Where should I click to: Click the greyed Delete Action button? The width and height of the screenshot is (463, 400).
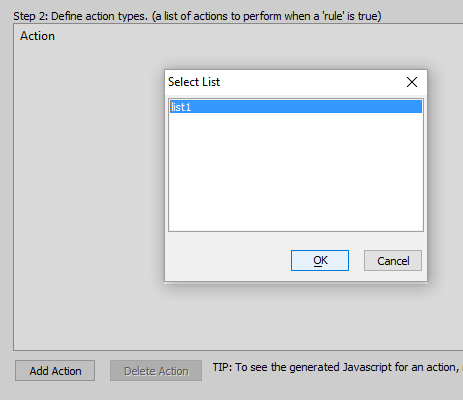point(156,370)
